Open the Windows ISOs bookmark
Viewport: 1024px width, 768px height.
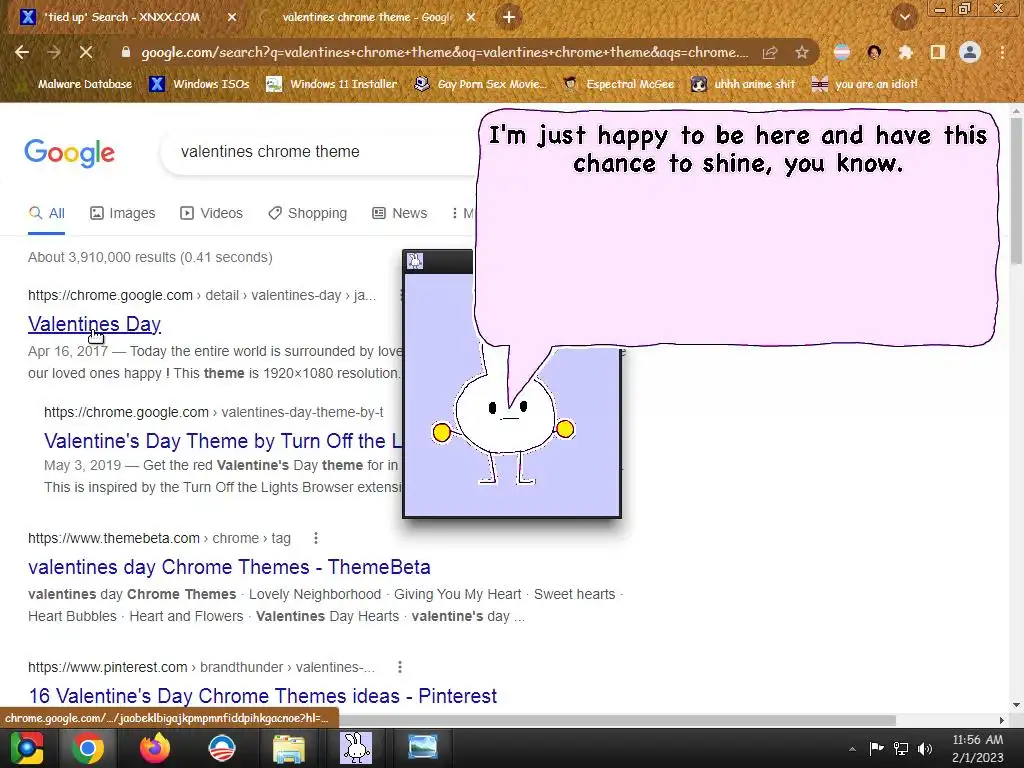[x=199, y=84]
